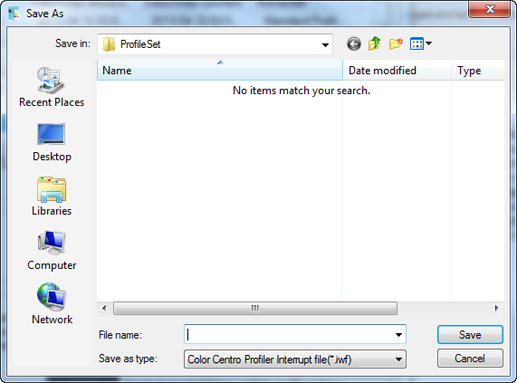Click the horizontal scrollbar left arrow
Screen dimensions: 517x383
coord(104,308)
